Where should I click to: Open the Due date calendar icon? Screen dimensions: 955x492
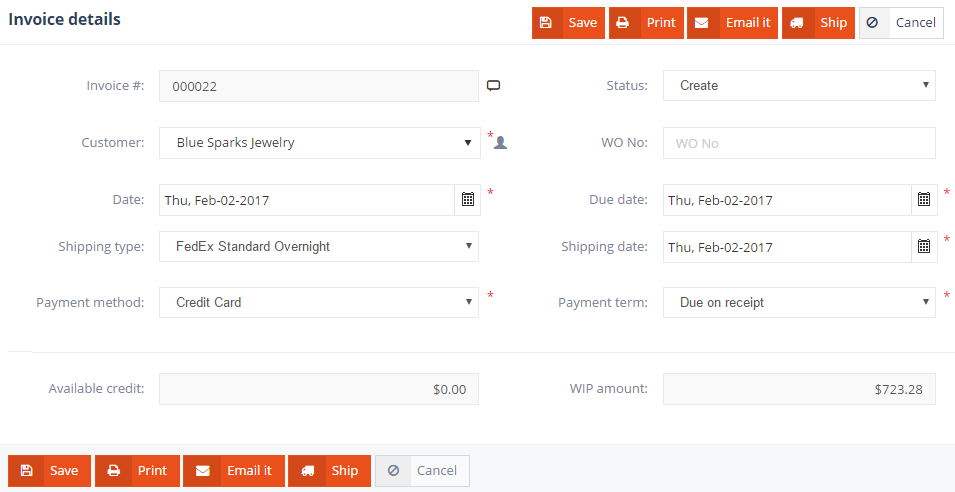click(x=924, y=200)
